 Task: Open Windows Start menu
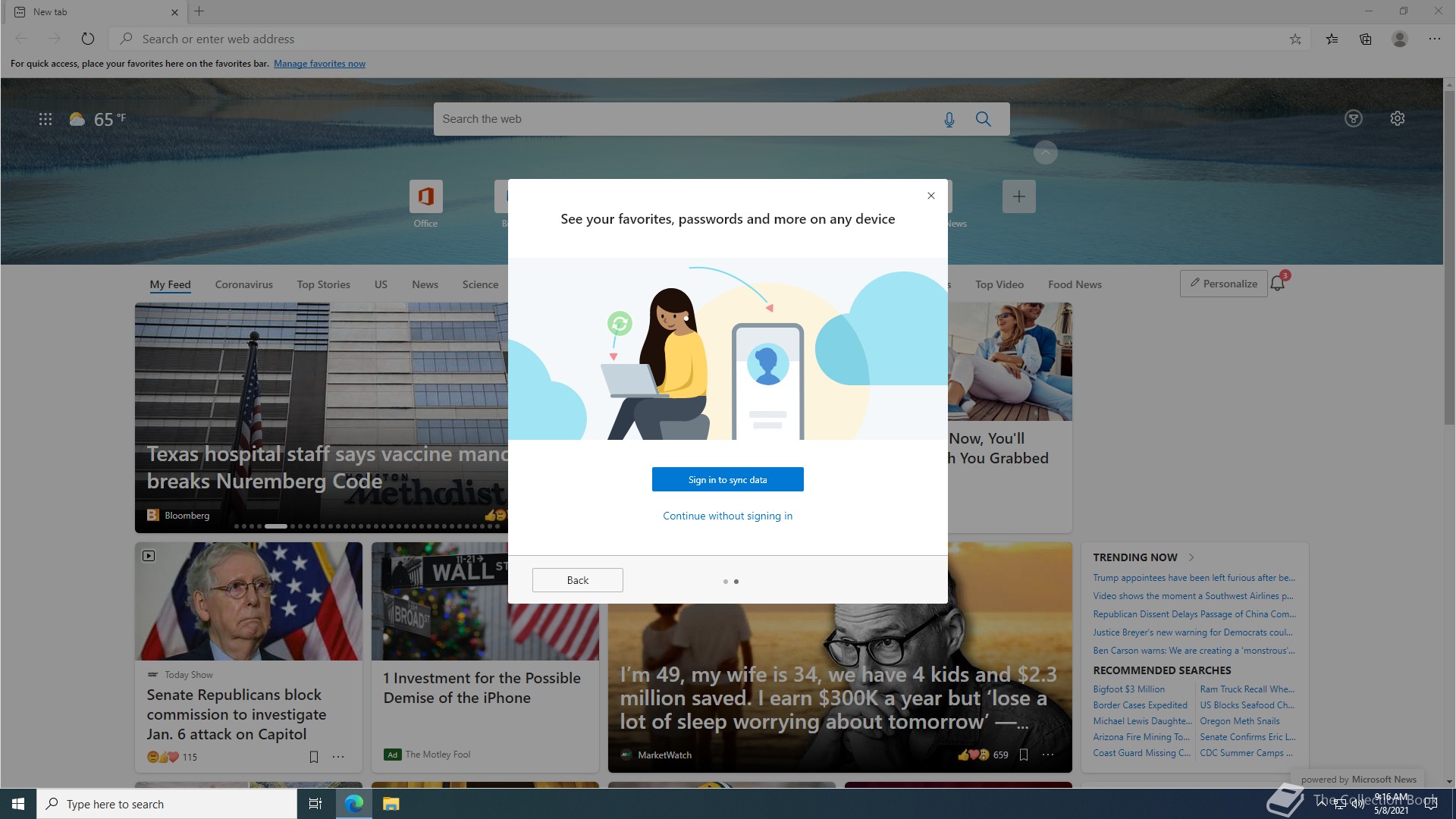(x=18, y=804)
